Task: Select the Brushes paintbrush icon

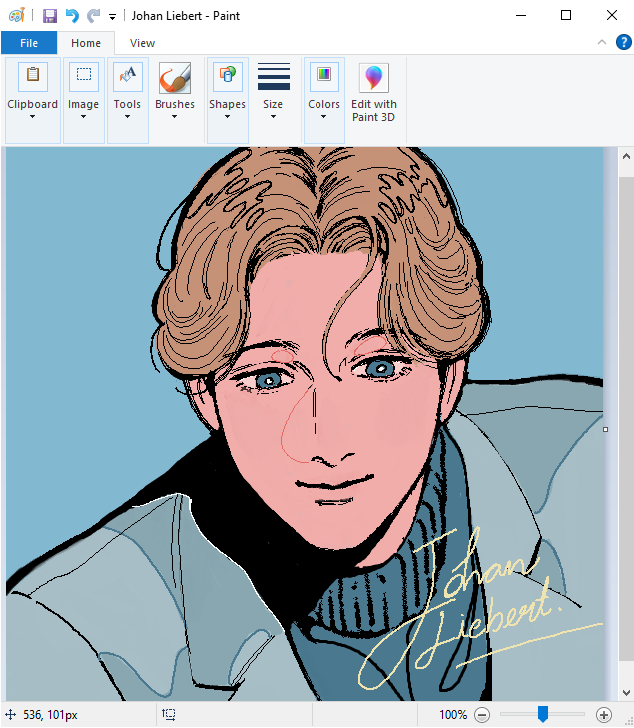Action: coord(175,78)
